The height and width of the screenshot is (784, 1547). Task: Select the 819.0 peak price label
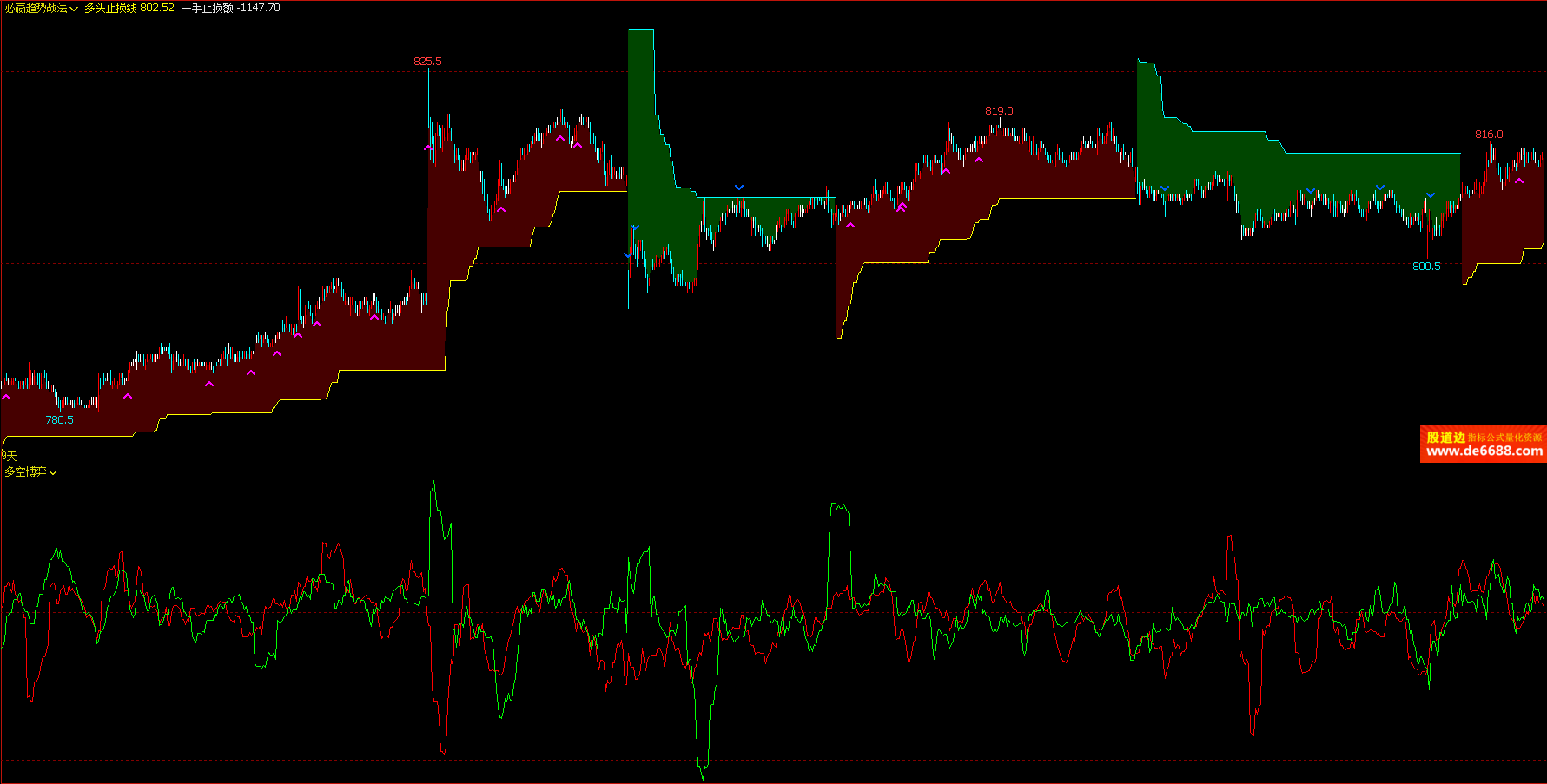(x=999, y=111)
